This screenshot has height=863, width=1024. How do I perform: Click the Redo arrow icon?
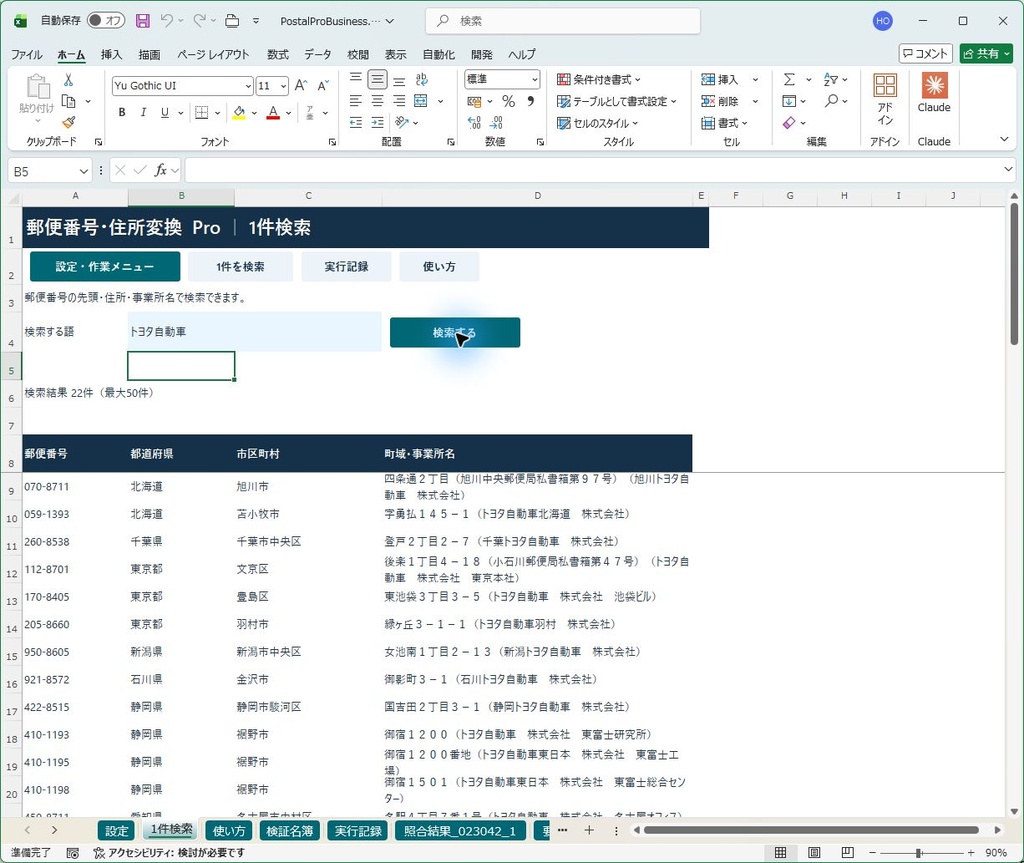[199, 20]
